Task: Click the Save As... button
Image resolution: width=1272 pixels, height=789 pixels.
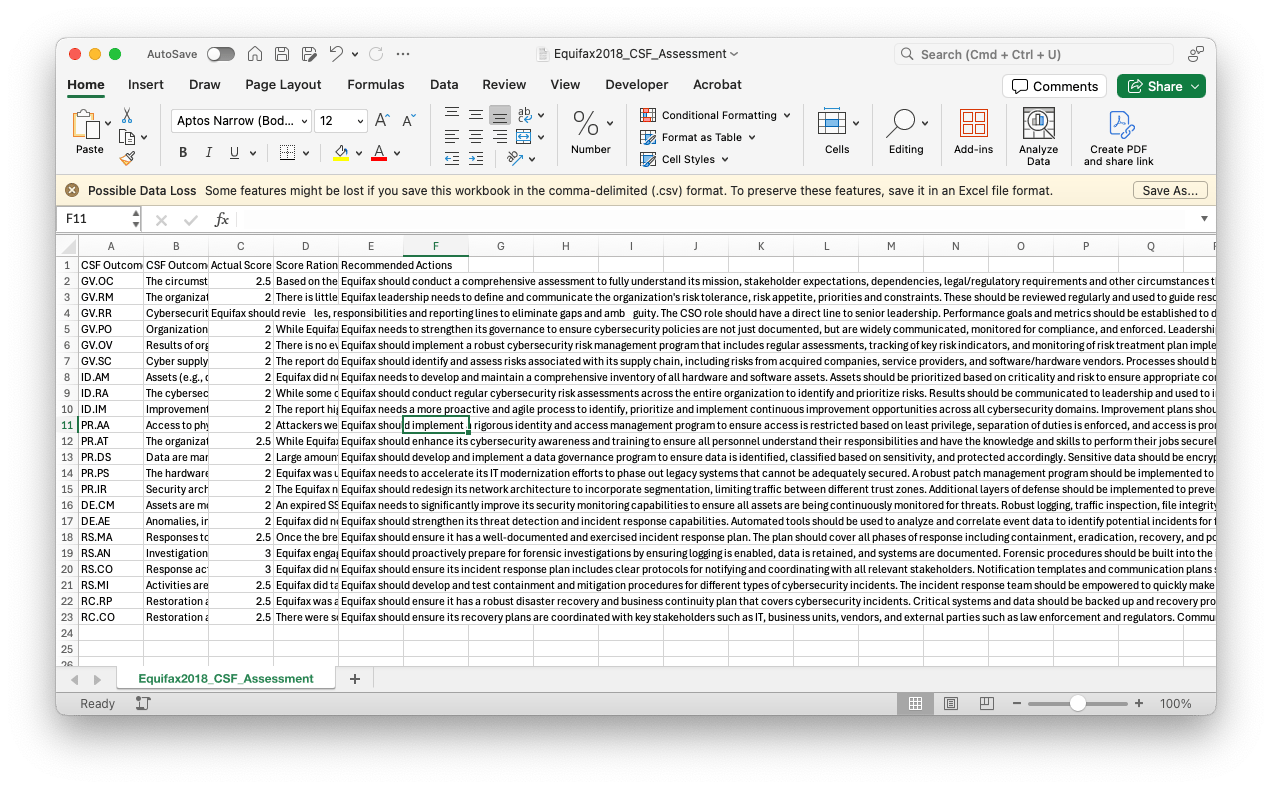Action: [1170, 190]
